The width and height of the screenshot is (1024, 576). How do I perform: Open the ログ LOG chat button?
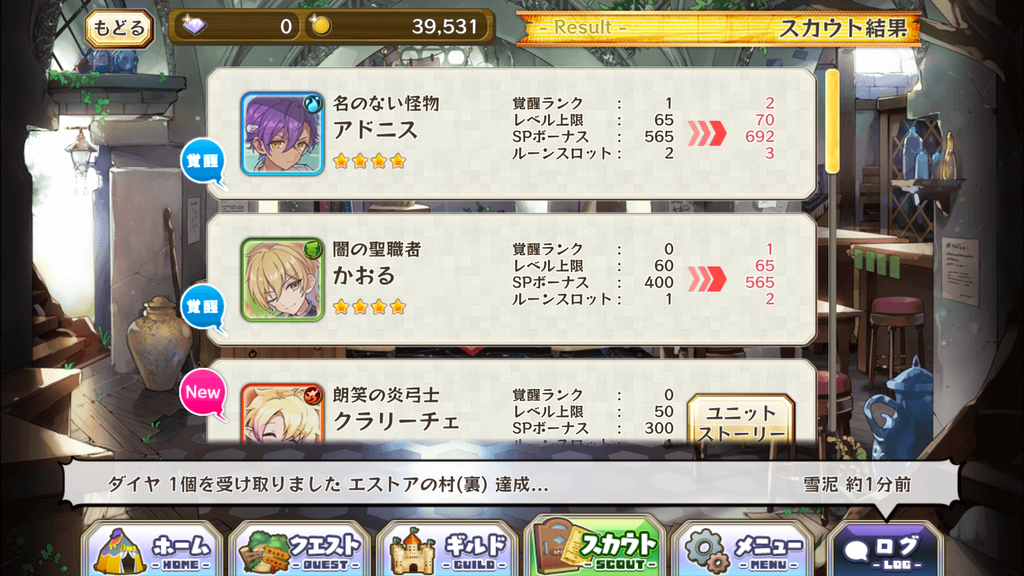pos(886,550)
